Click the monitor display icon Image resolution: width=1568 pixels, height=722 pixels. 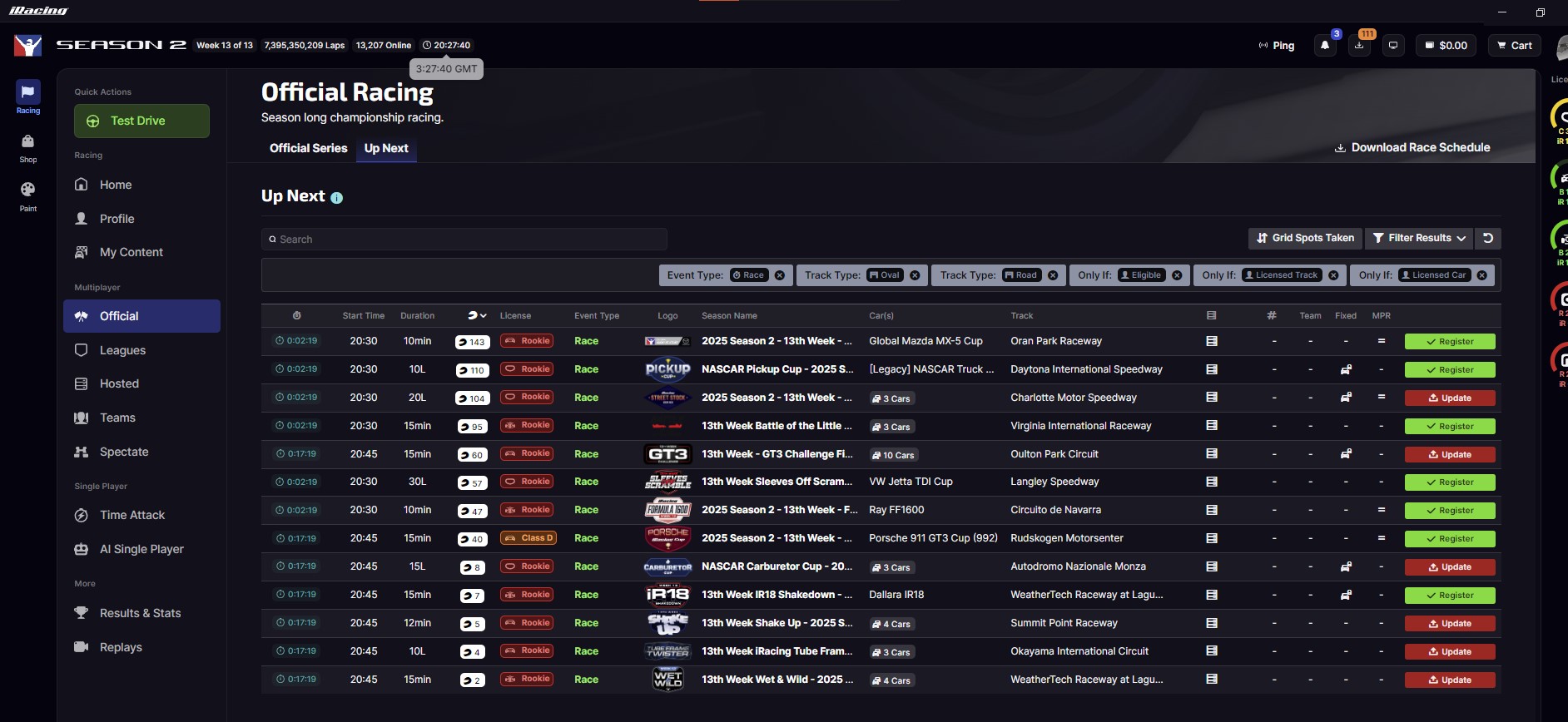(x=1393, y=46)
